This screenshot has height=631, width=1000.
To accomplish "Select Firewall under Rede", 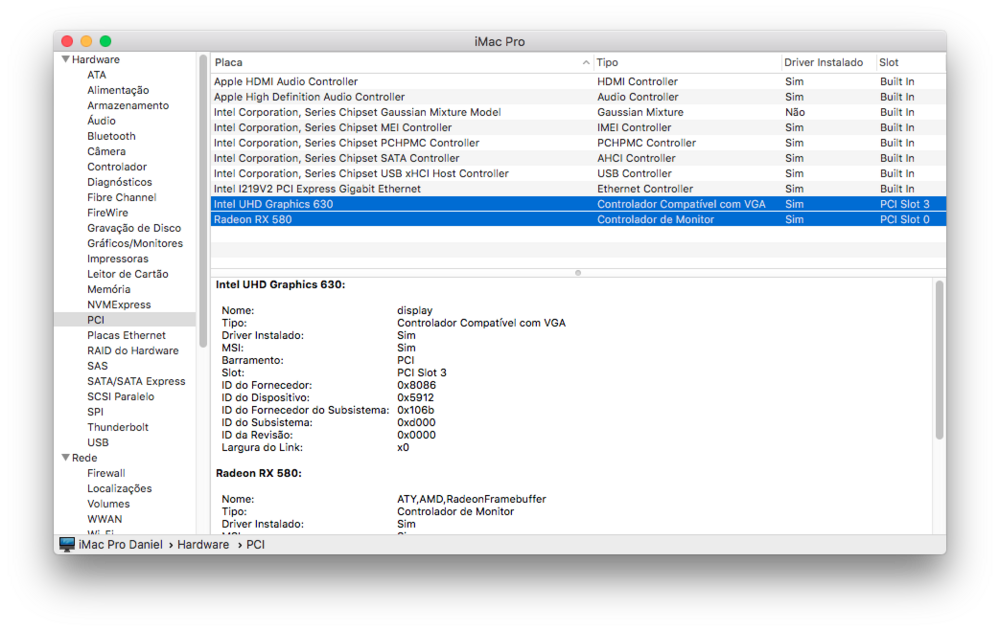I will click(106, 473).
